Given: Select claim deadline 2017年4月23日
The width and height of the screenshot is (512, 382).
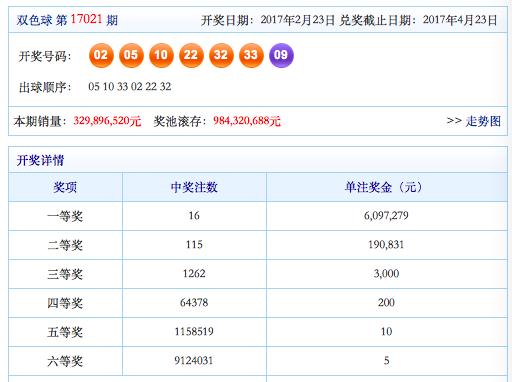Looking at the screenshot, I should [460, 20].
